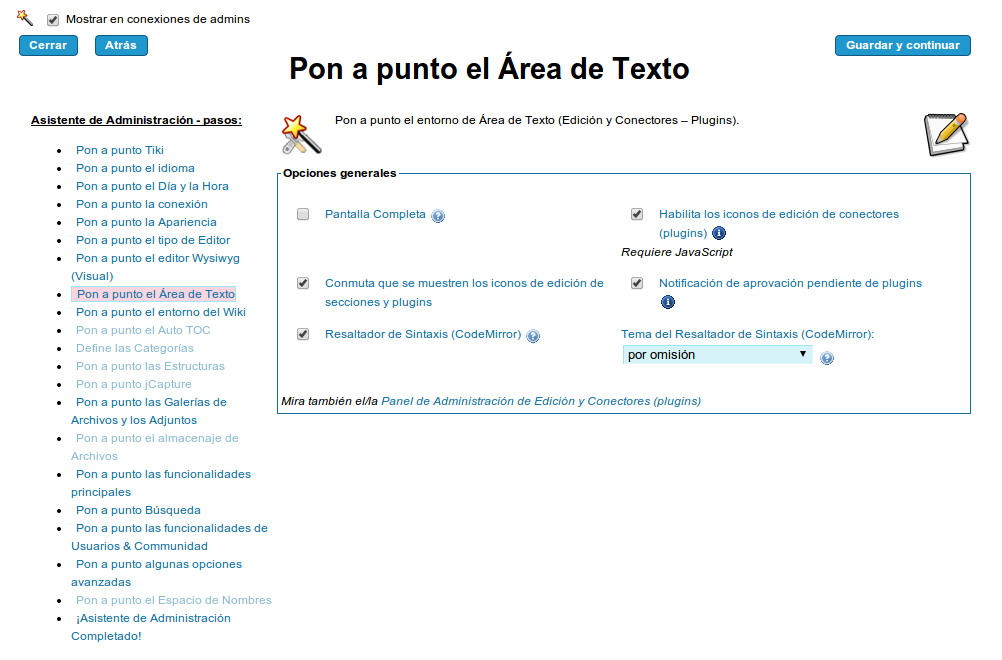Enable the Pantalla Completa checkbox
The width and height of the screenshot is (1002, 660).
tap(303, 214)
